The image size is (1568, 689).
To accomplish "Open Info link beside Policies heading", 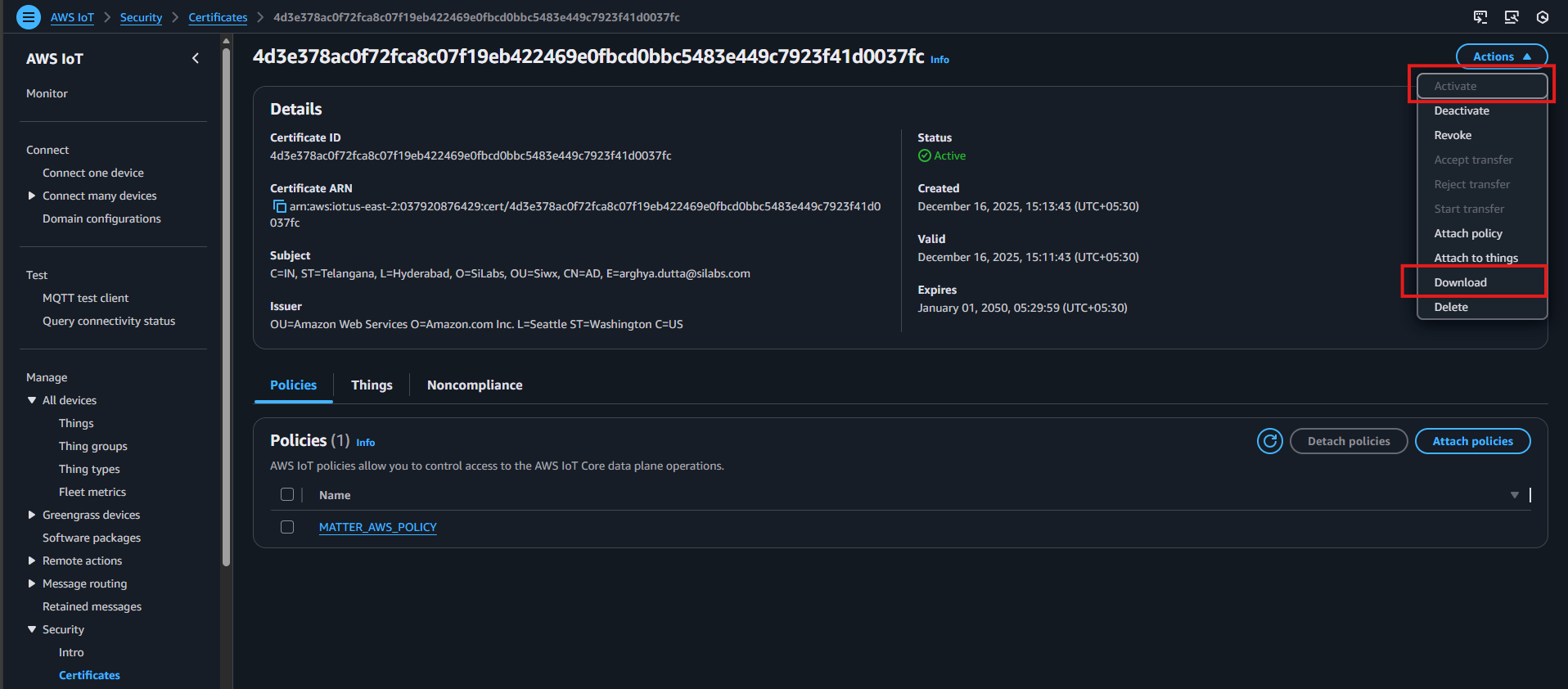I will click(365, 443).
